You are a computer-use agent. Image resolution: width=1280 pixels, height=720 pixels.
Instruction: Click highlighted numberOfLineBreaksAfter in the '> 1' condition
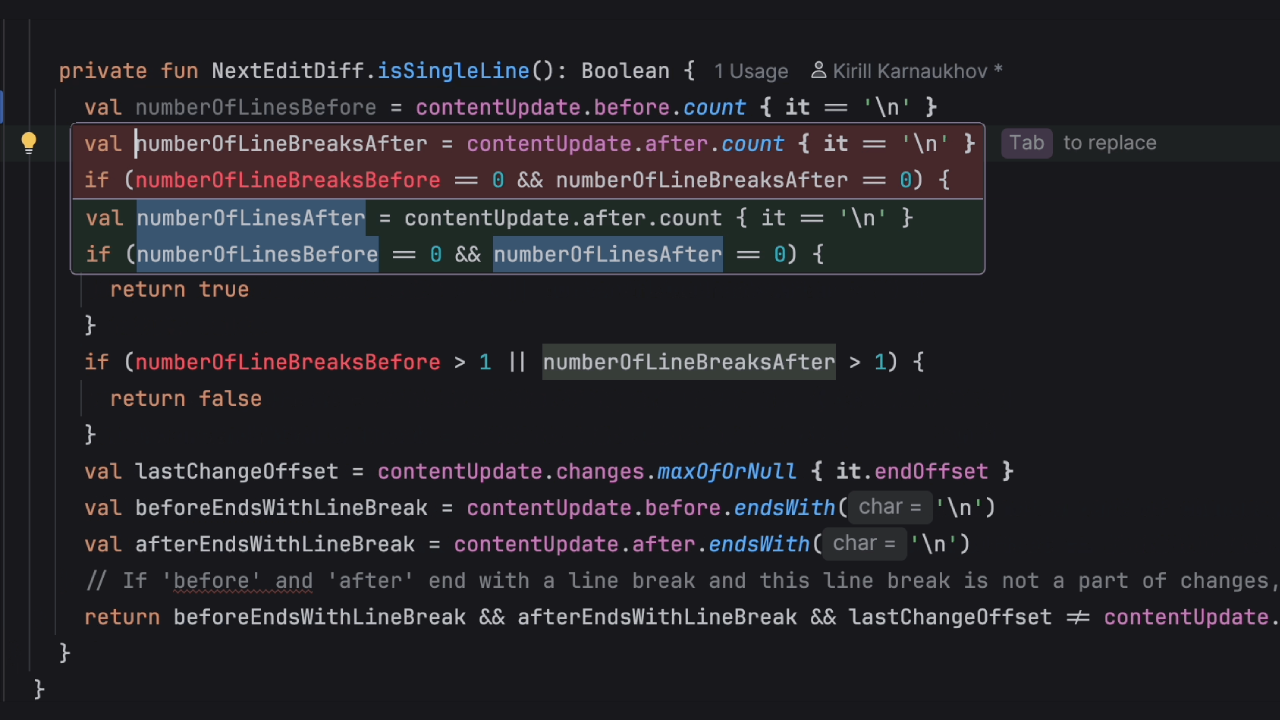pos(688,362)
